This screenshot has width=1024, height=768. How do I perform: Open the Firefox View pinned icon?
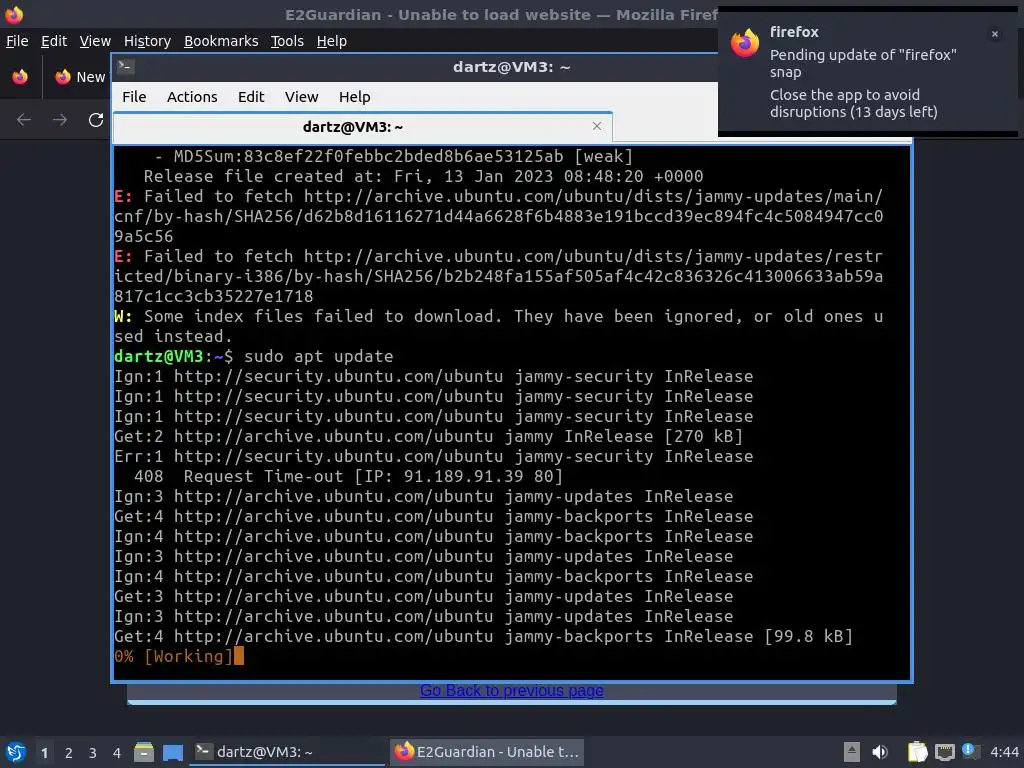[x=20, y=76]
